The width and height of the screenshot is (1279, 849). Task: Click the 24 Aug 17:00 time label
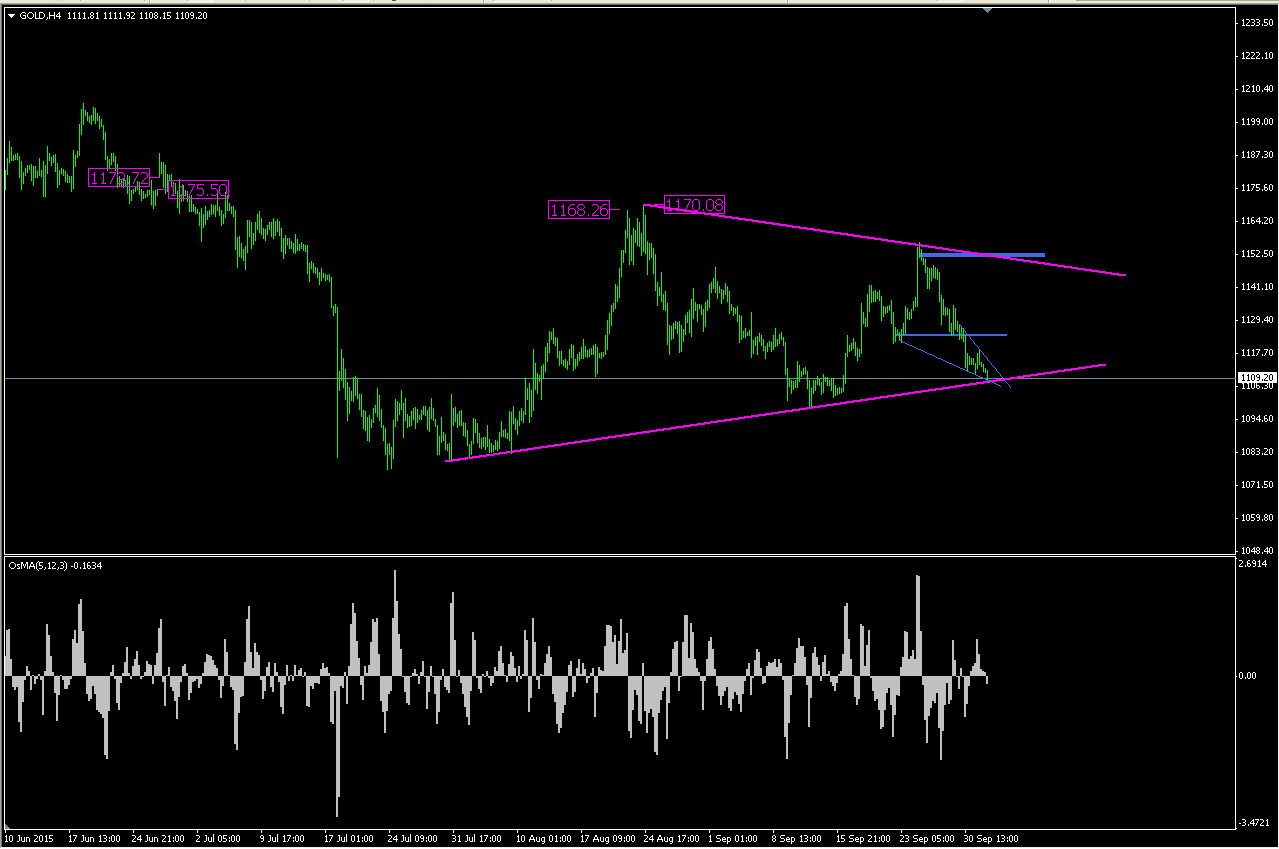click(x=672, y=838)
